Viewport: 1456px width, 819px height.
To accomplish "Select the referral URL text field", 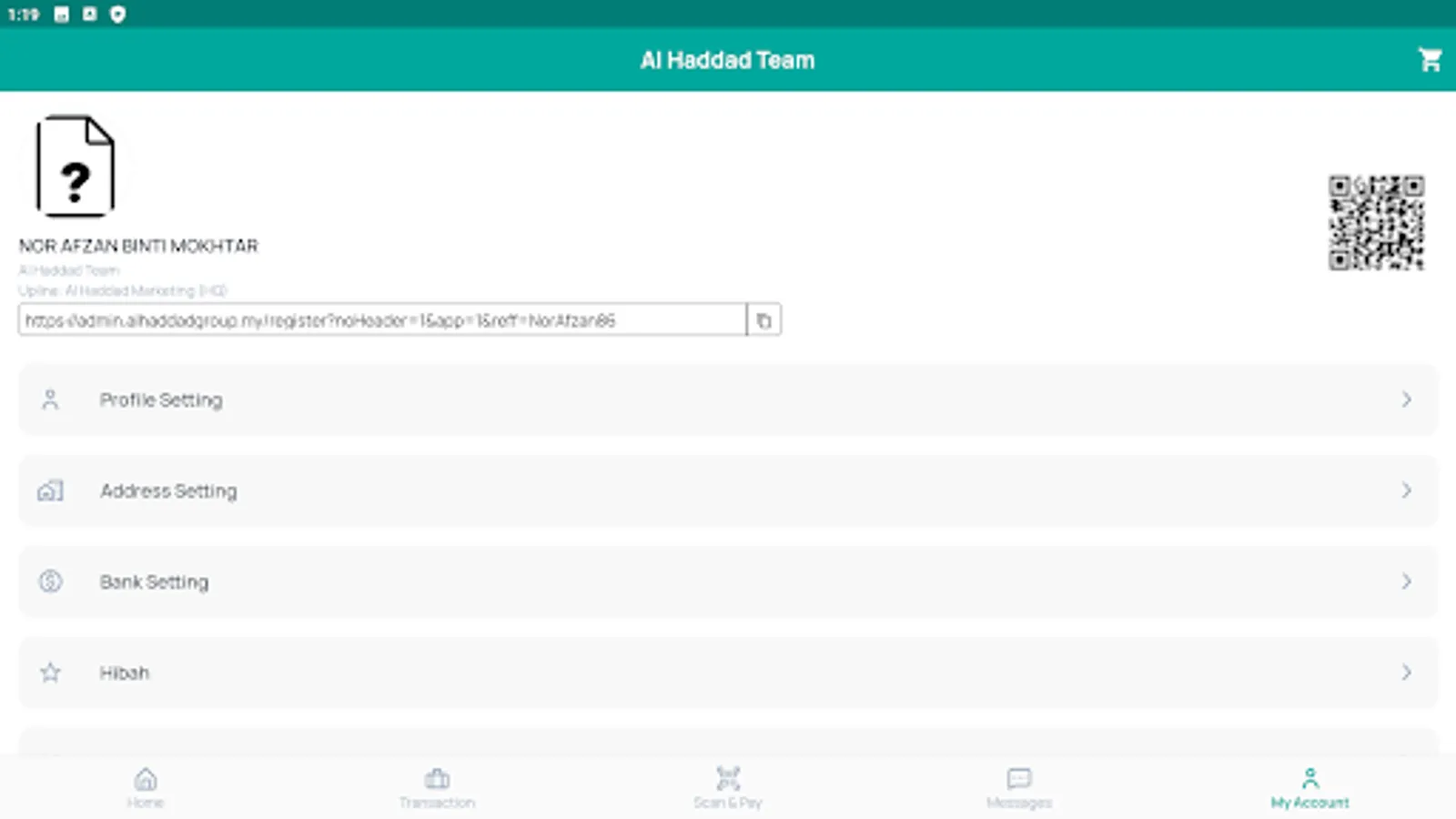I will pos(382,320).
